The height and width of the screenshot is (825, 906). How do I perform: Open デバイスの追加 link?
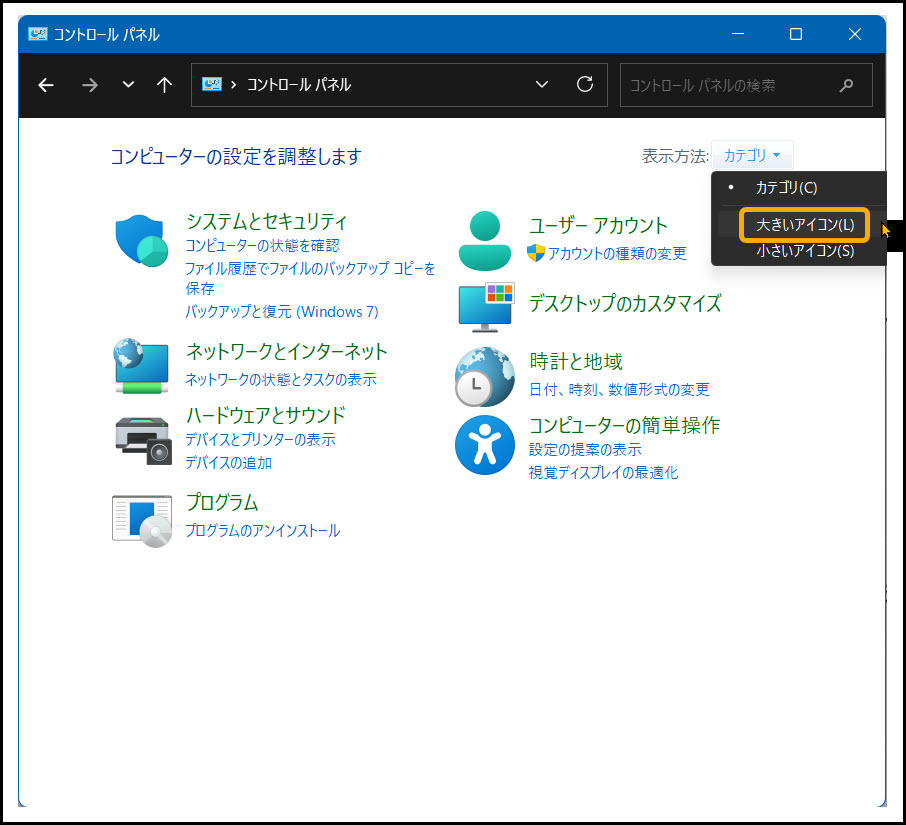(228, 463)
